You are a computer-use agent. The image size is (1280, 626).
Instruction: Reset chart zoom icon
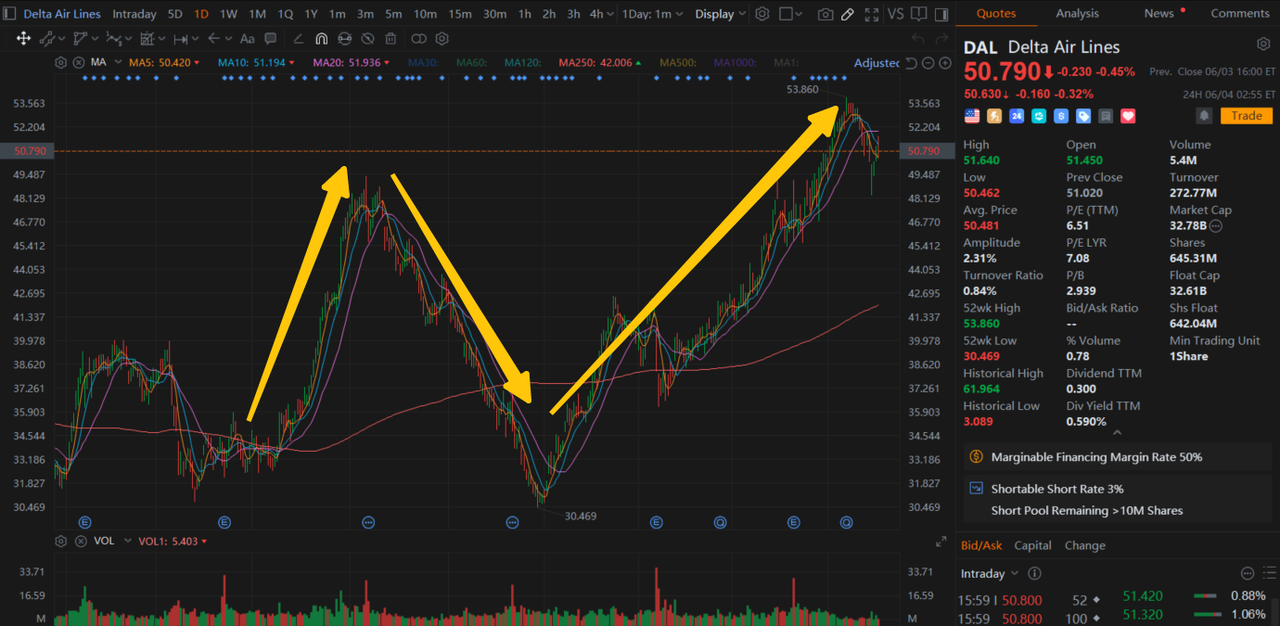pos(911,63)
